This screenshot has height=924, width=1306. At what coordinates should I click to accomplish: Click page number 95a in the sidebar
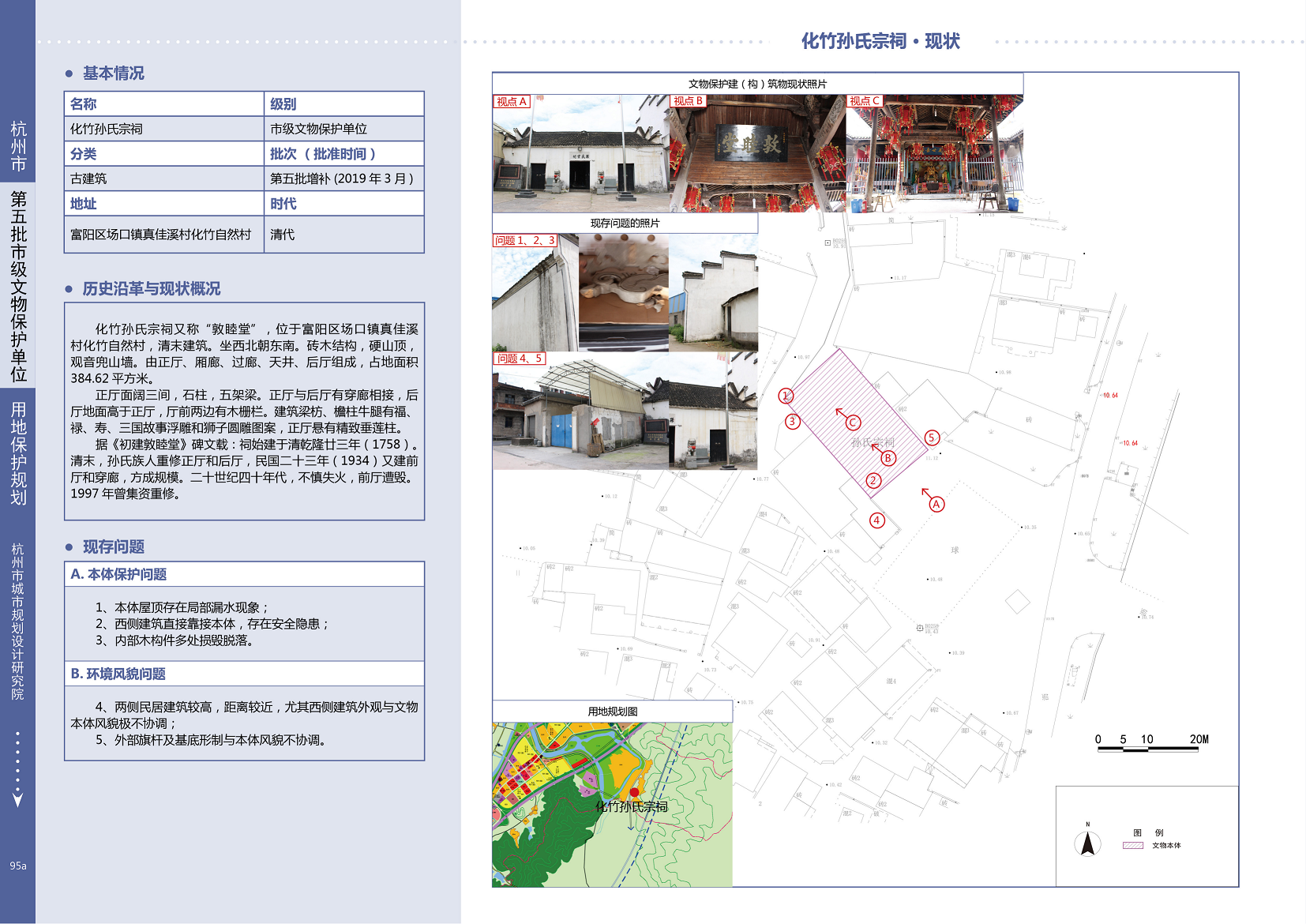coord(17,866)
